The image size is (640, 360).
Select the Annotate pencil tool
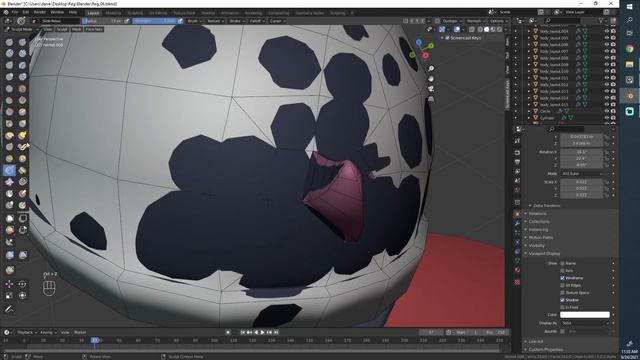click(9, 309)
